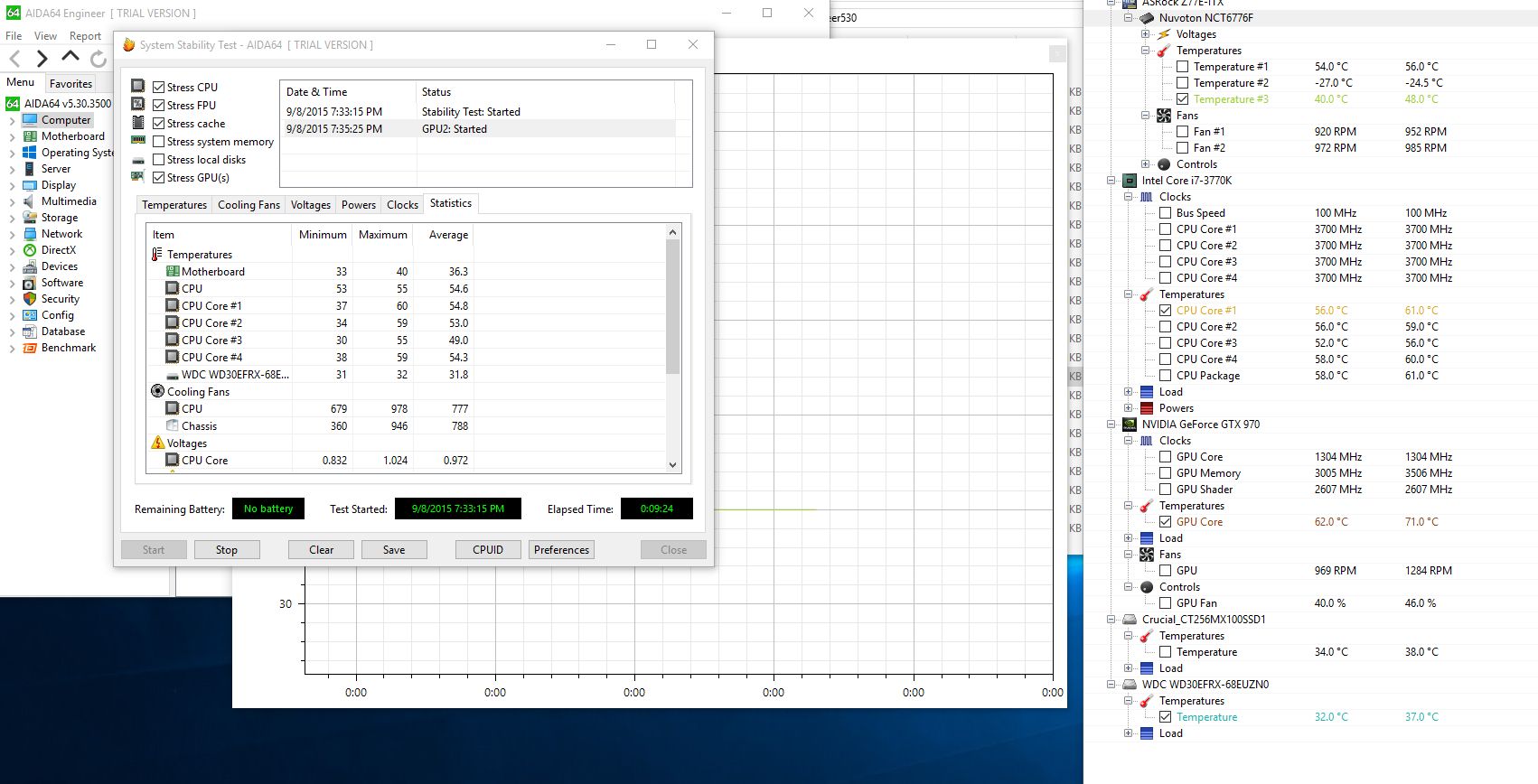
Task: Select the Software icon in AIDA64 tree
Action: point(30,283)
